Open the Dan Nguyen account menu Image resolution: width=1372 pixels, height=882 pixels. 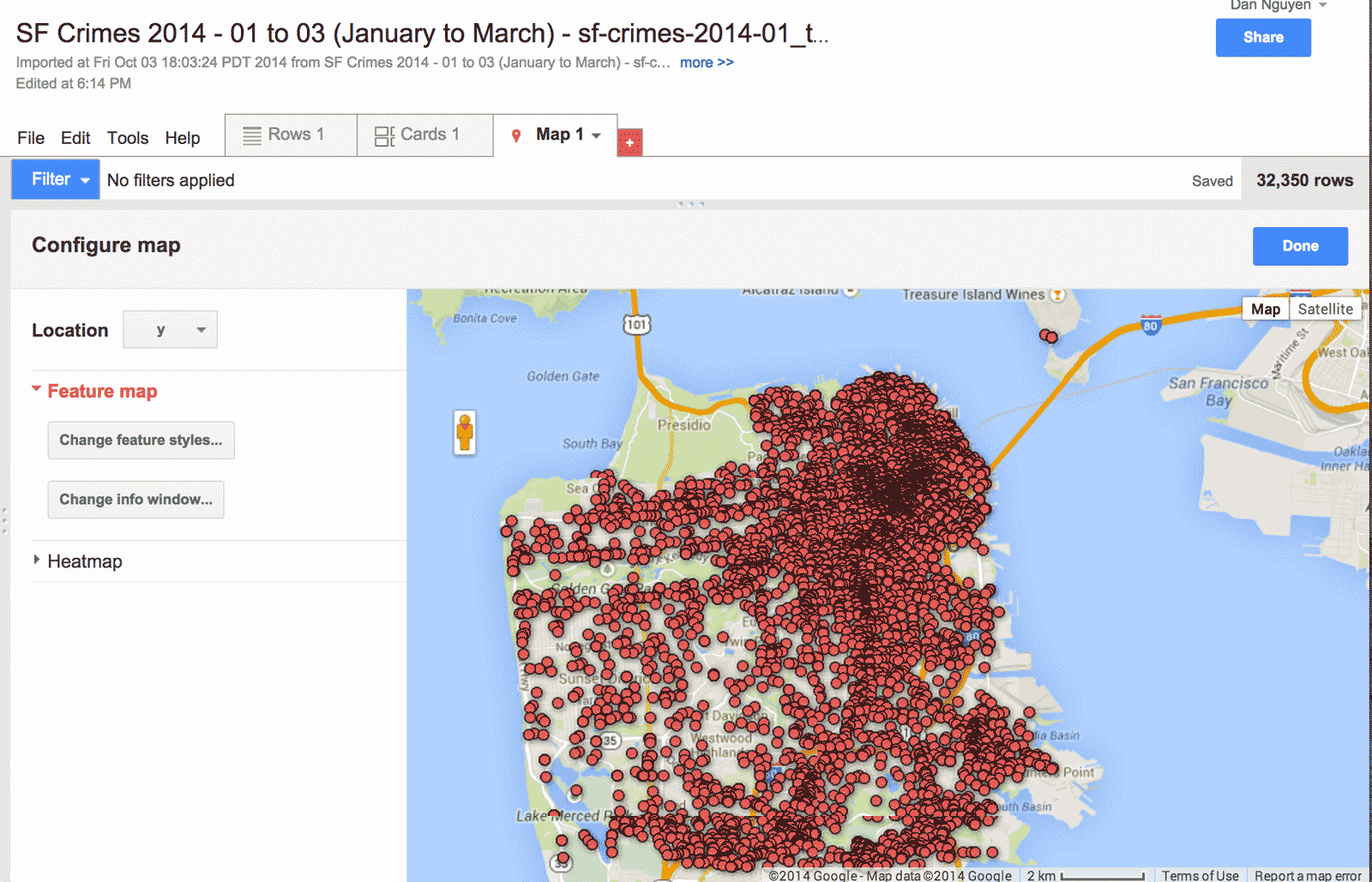[1278, 5]
